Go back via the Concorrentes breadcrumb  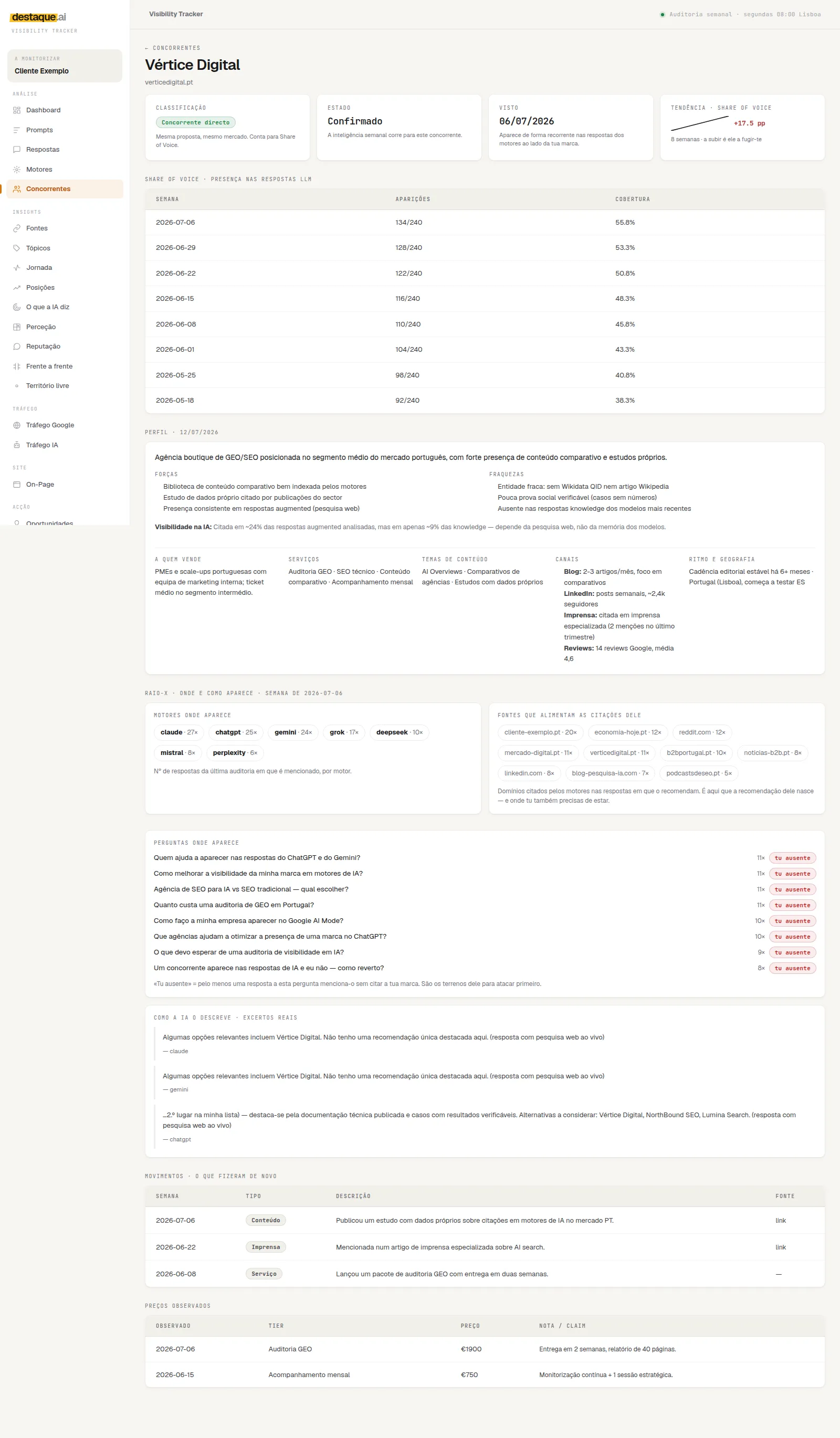[x=172, y=48]
